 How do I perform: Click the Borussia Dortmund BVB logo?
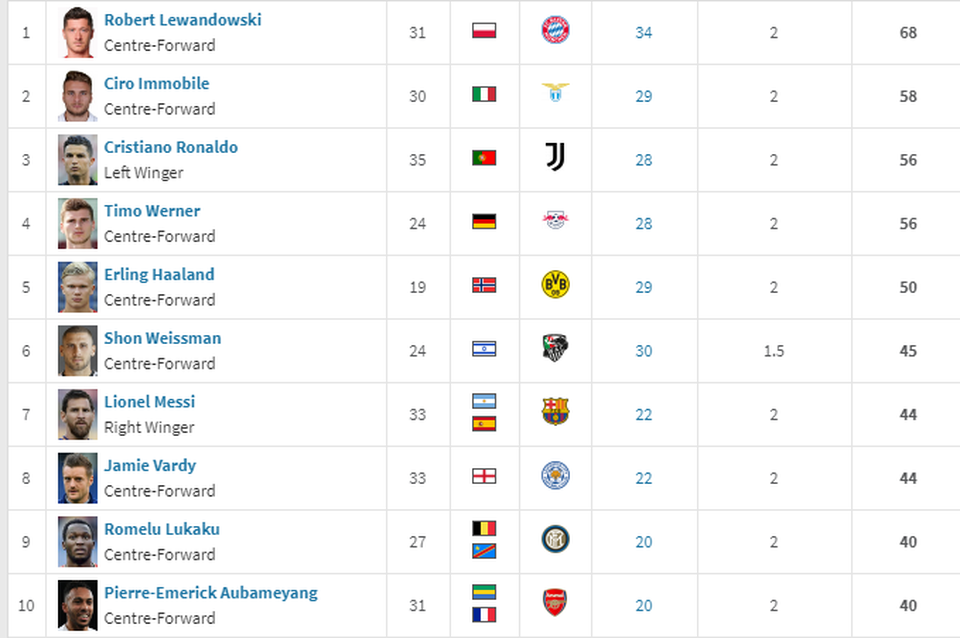[x=555, y=284]
